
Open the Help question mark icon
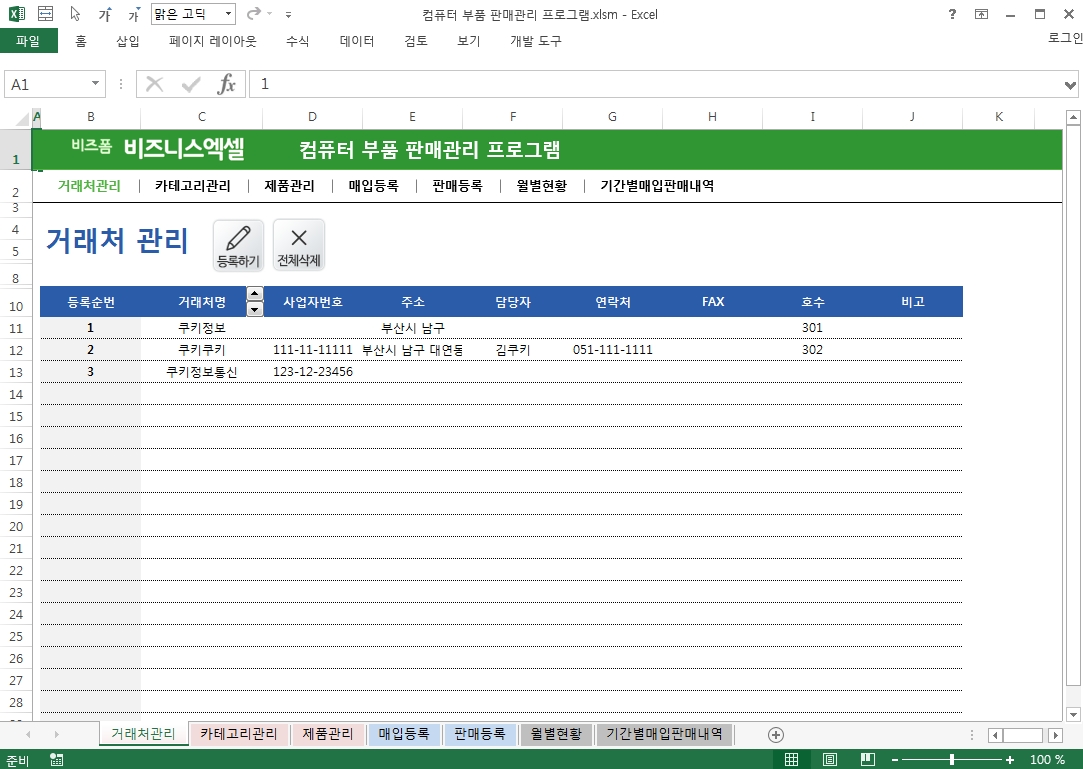pyautogui.click(x=952, y=14)
